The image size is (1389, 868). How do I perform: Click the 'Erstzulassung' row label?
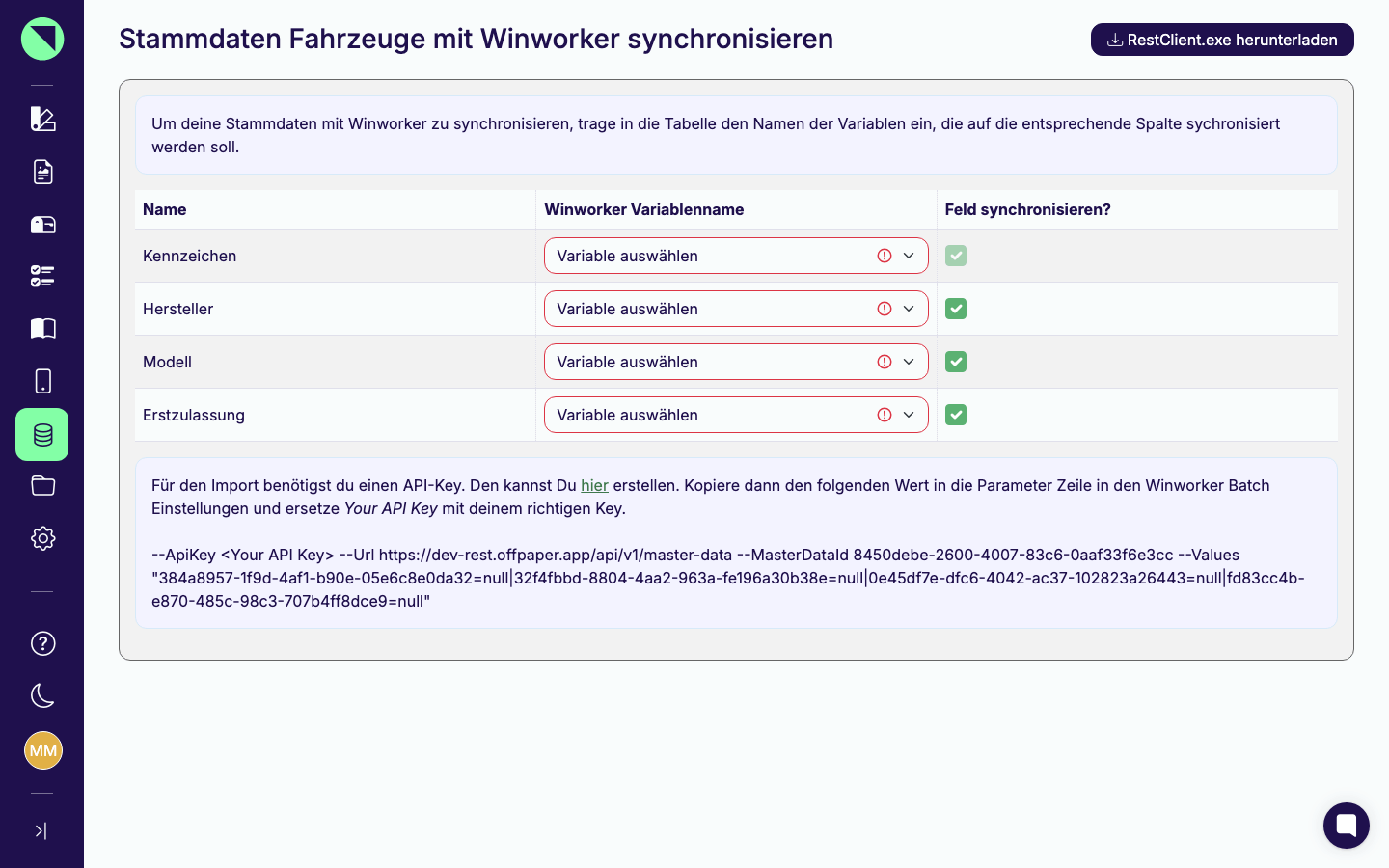[194, 415]
